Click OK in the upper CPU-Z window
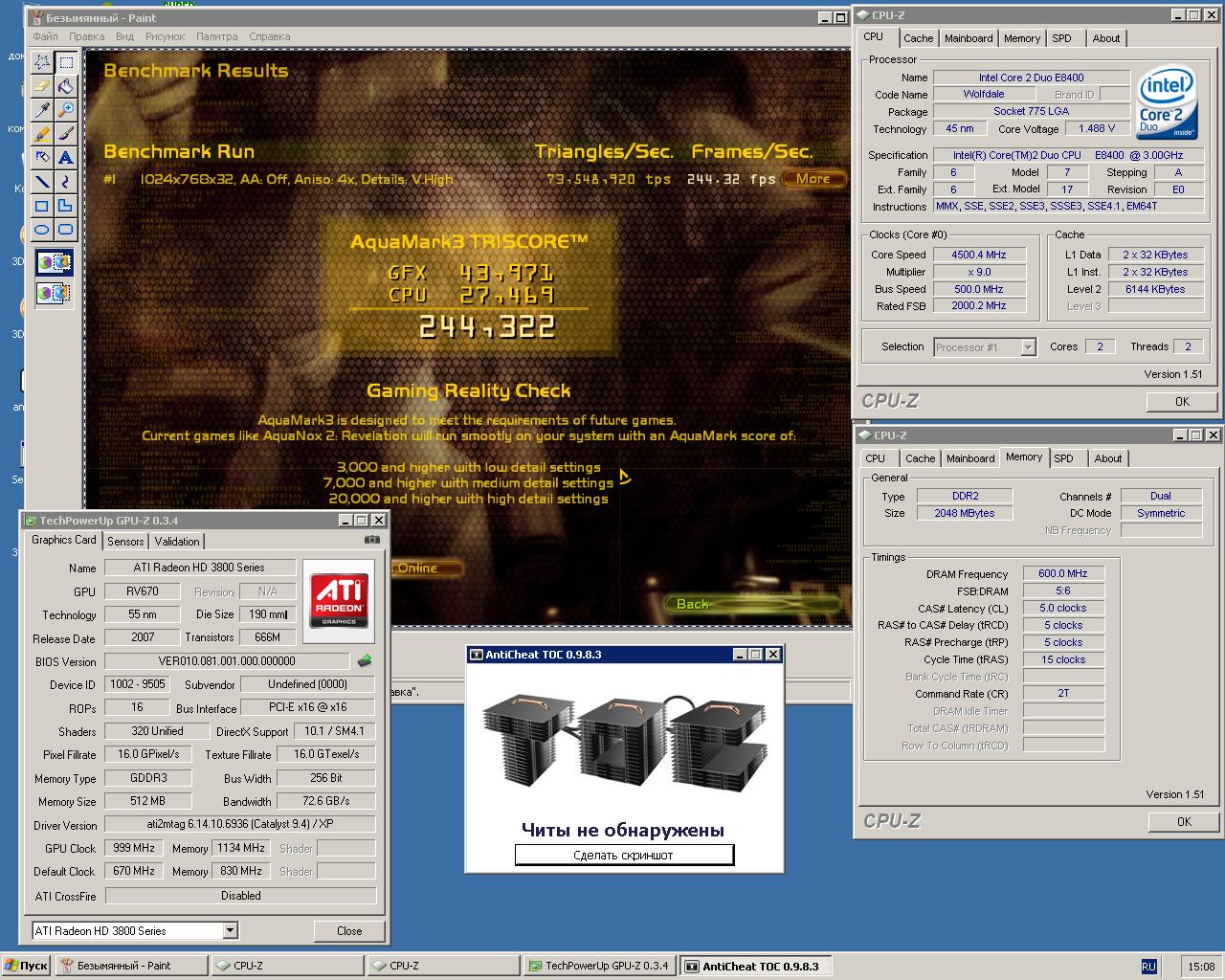 [x=1182, y=401]
